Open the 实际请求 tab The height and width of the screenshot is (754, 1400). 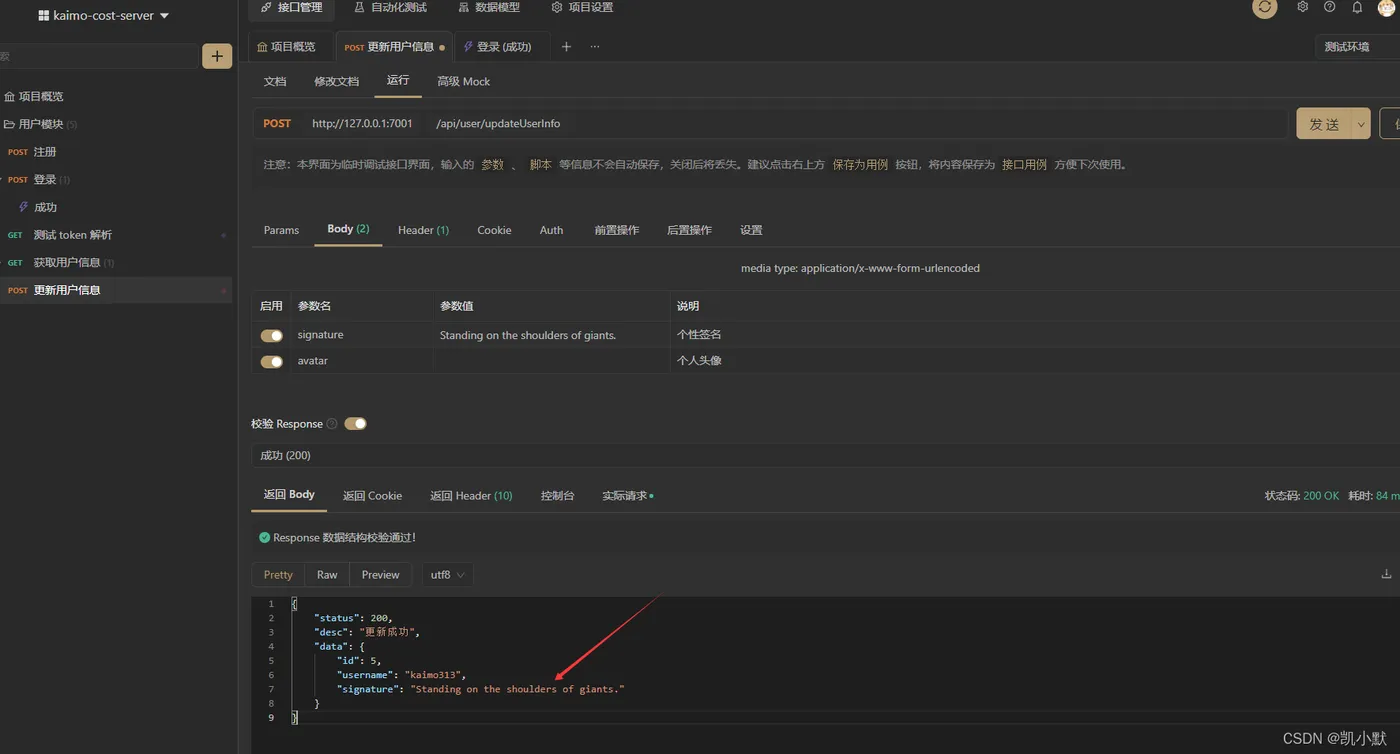pyautogui.click(x=627, y=496)
